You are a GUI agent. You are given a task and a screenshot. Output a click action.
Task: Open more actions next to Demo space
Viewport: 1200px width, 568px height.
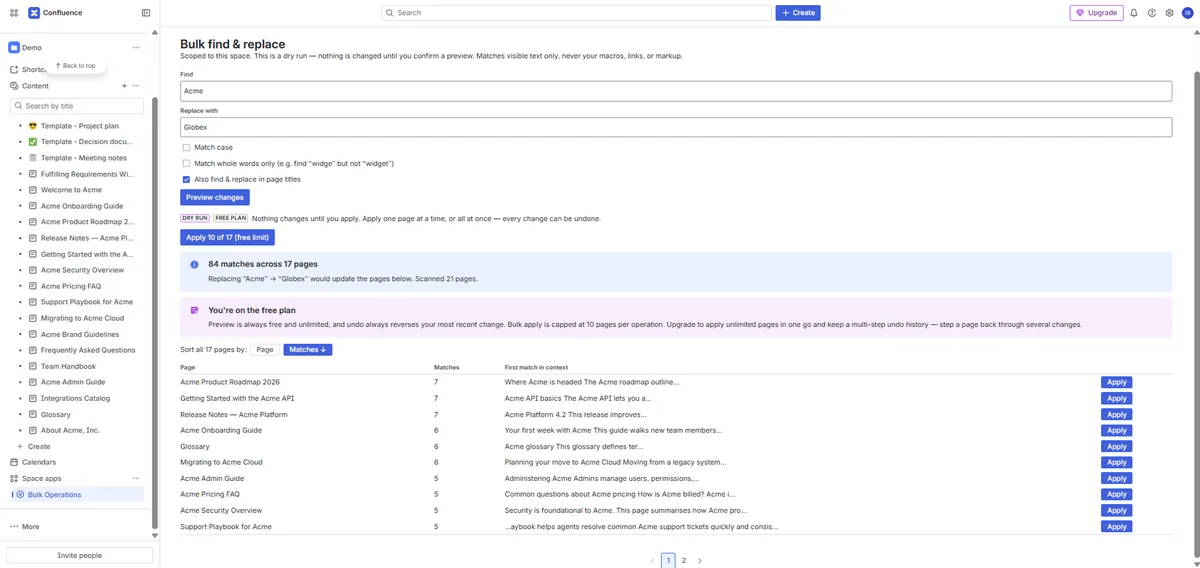(x=136, y=47)
